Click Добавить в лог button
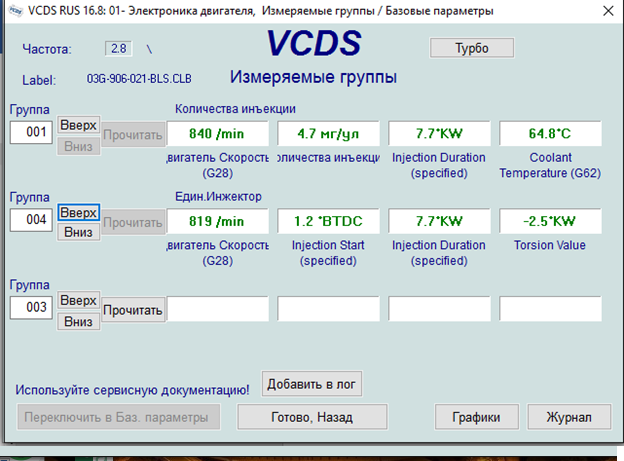 [312, 383]
